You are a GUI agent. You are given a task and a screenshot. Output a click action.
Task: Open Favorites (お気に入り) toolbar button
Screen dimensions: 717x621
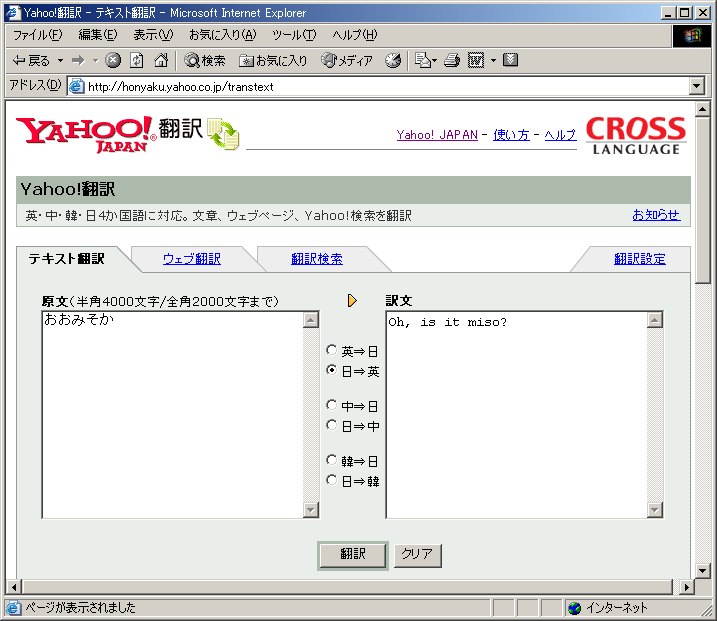coord(273,60)
